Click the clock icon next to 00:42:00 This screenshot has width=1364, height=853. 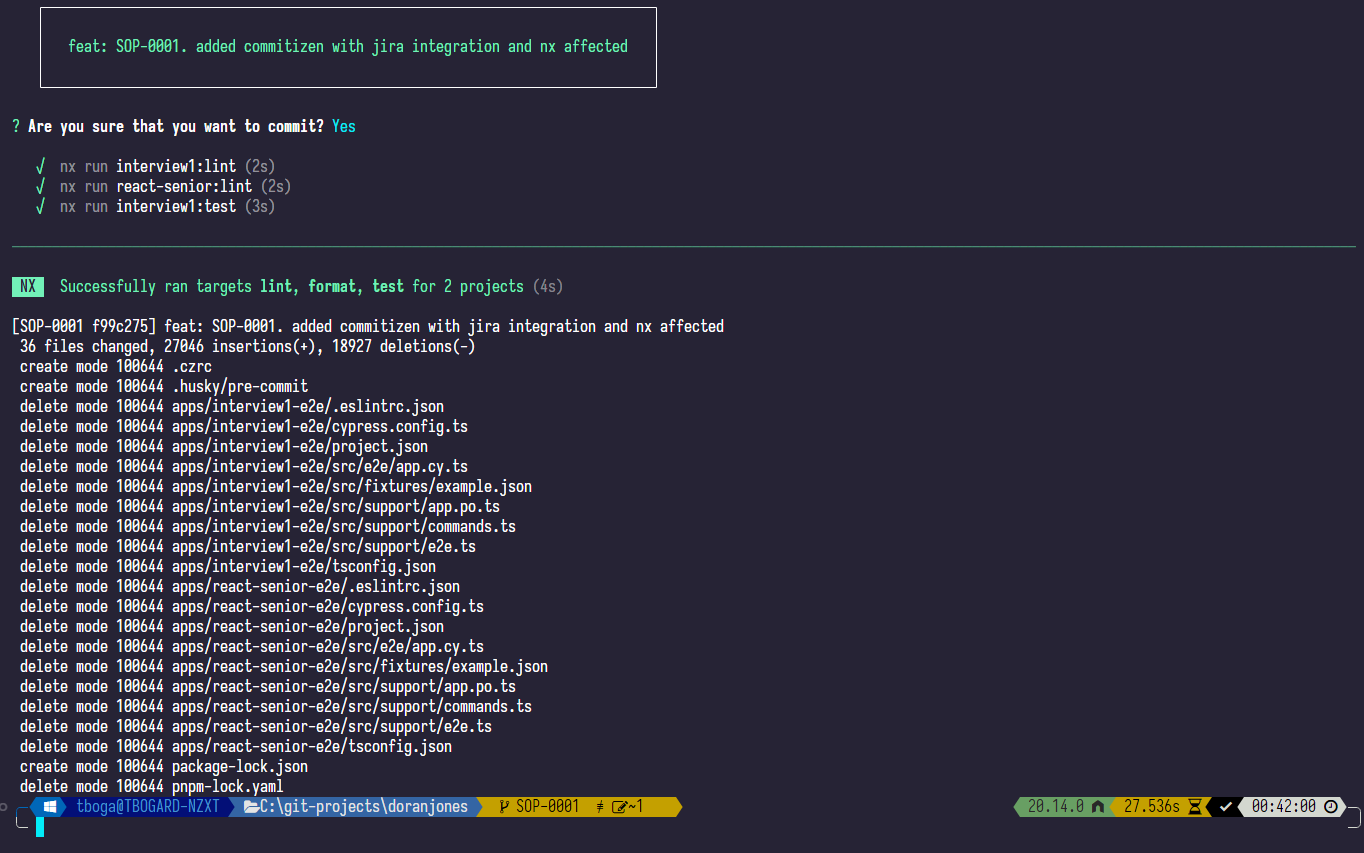[1330, 806]
